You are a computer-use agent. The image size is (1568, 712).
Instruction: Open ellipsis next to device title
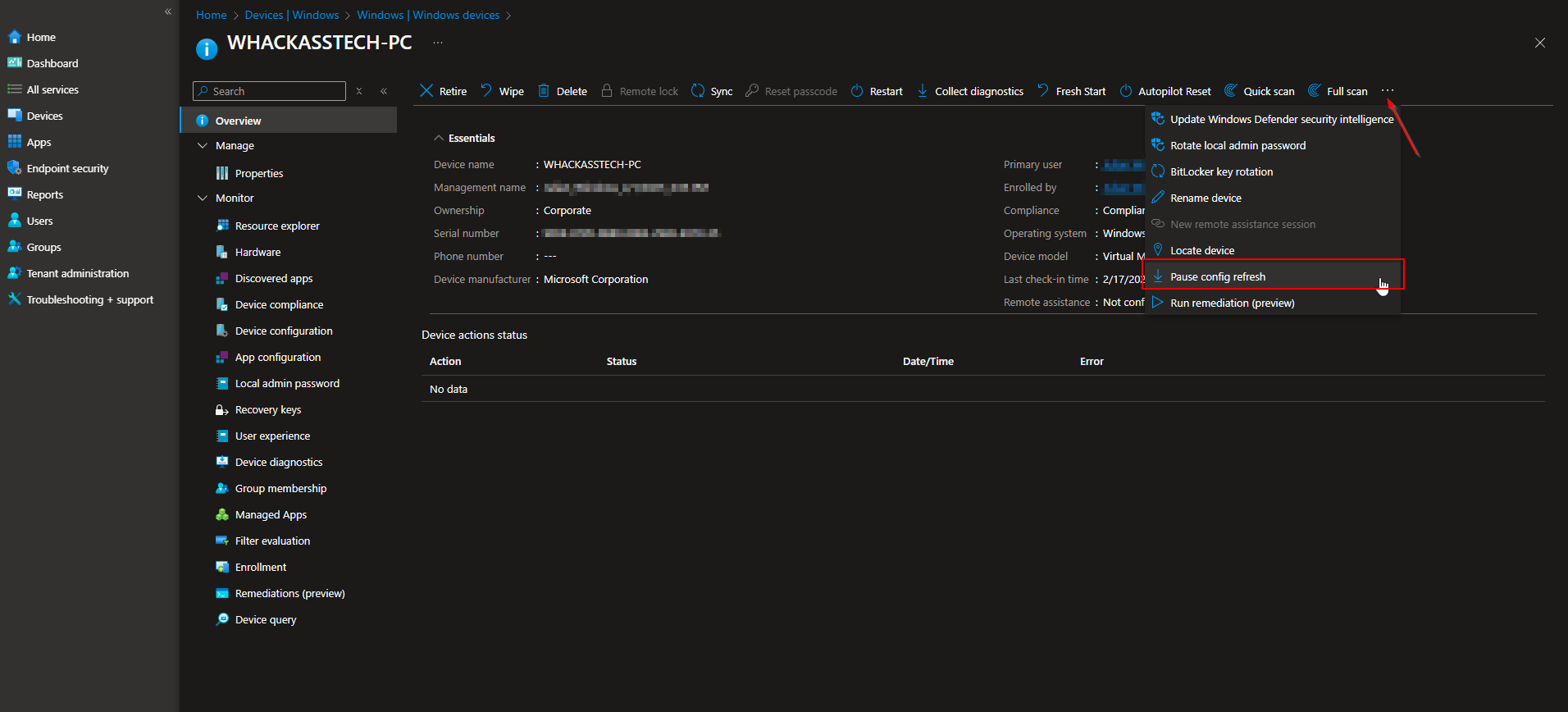click(438, 43)
